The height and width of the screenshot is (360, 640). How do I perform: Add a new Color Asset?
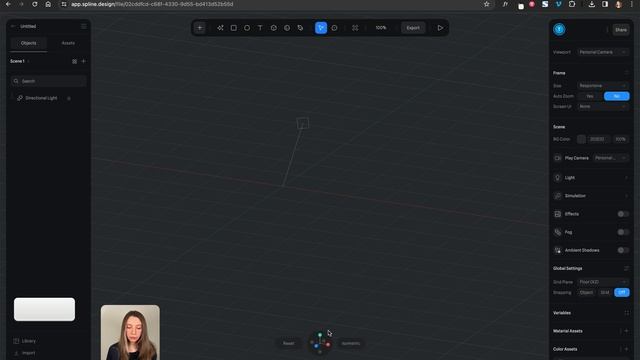[x=627, y=349]
